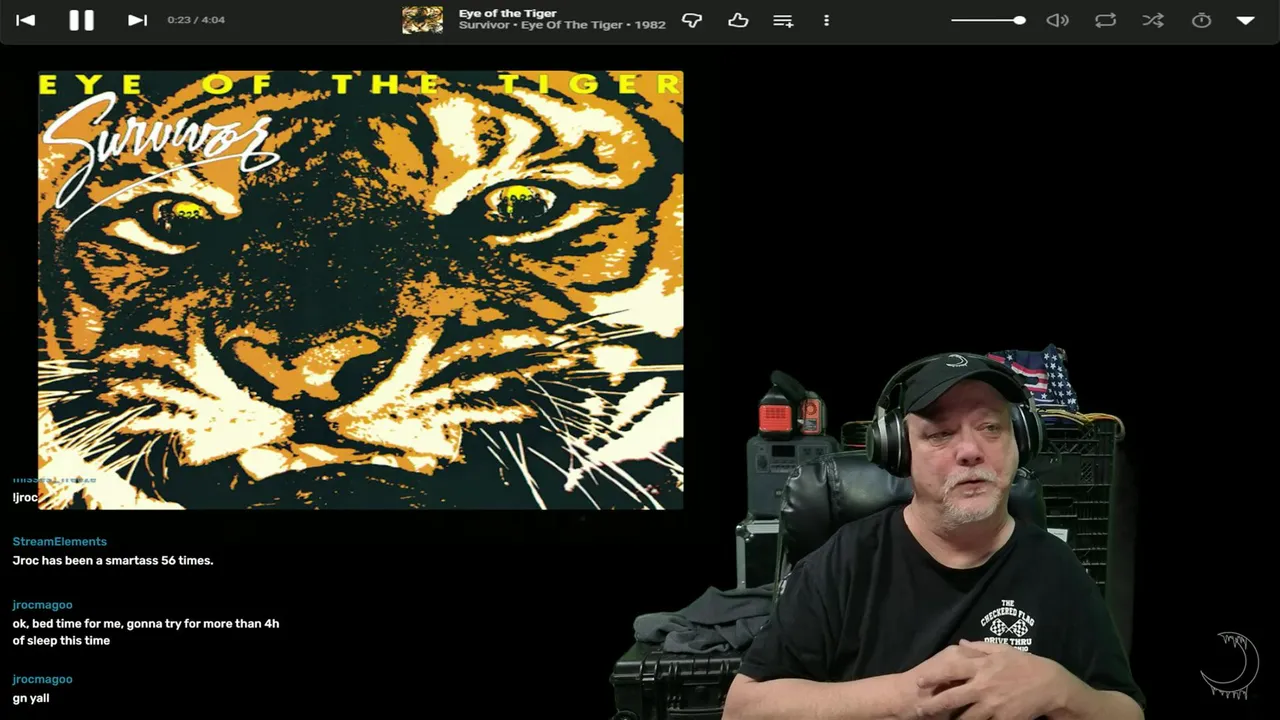The width and height of the screenshot is (1280, 720).
Task: Click the 0:23 / 4:04 time readout
Action: point(196,20)
